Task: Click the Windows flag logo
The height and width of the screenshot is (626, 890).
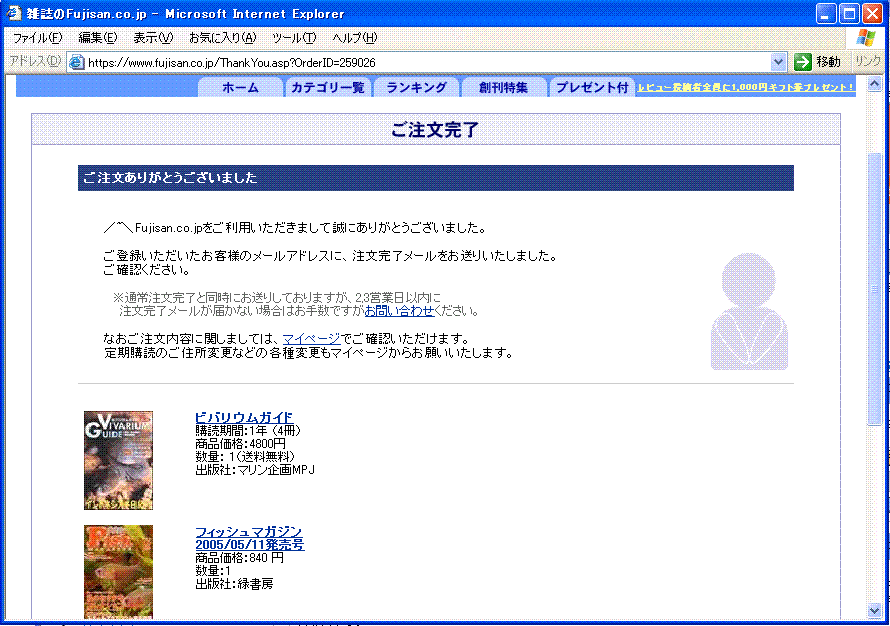Action: tap(865, 37)
